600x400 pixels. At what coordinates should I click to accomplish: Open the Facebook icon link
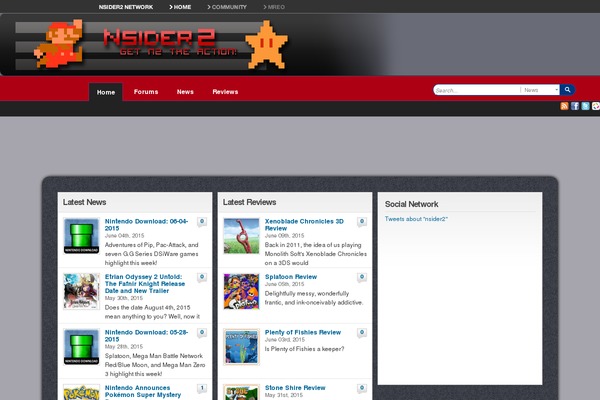point(575,106)
